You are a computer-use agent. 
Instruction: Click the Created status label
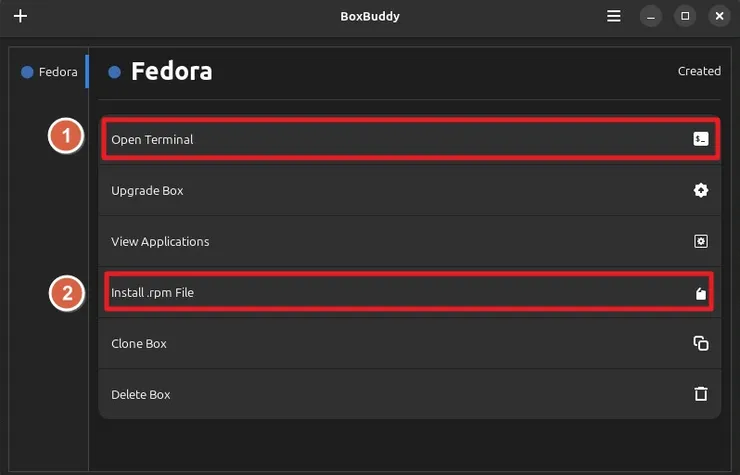(x=699, y=71)
